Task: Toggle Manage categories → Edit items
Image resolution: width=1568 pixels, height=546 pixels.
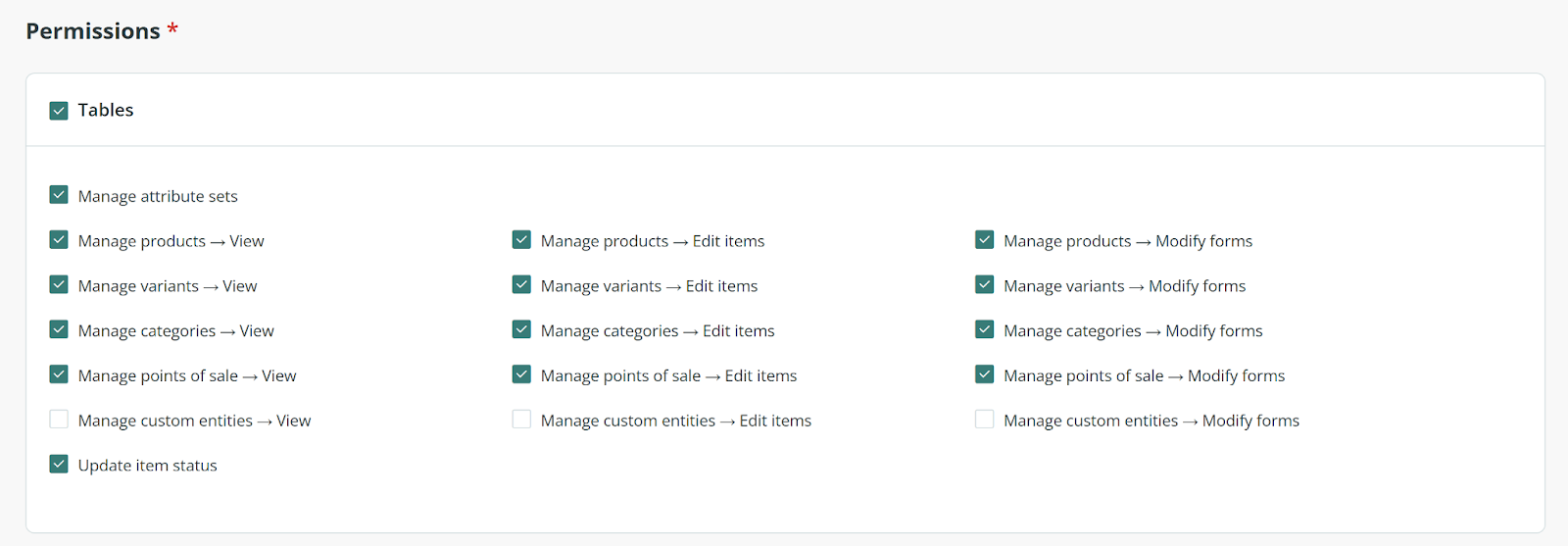Action: point(521,330)
